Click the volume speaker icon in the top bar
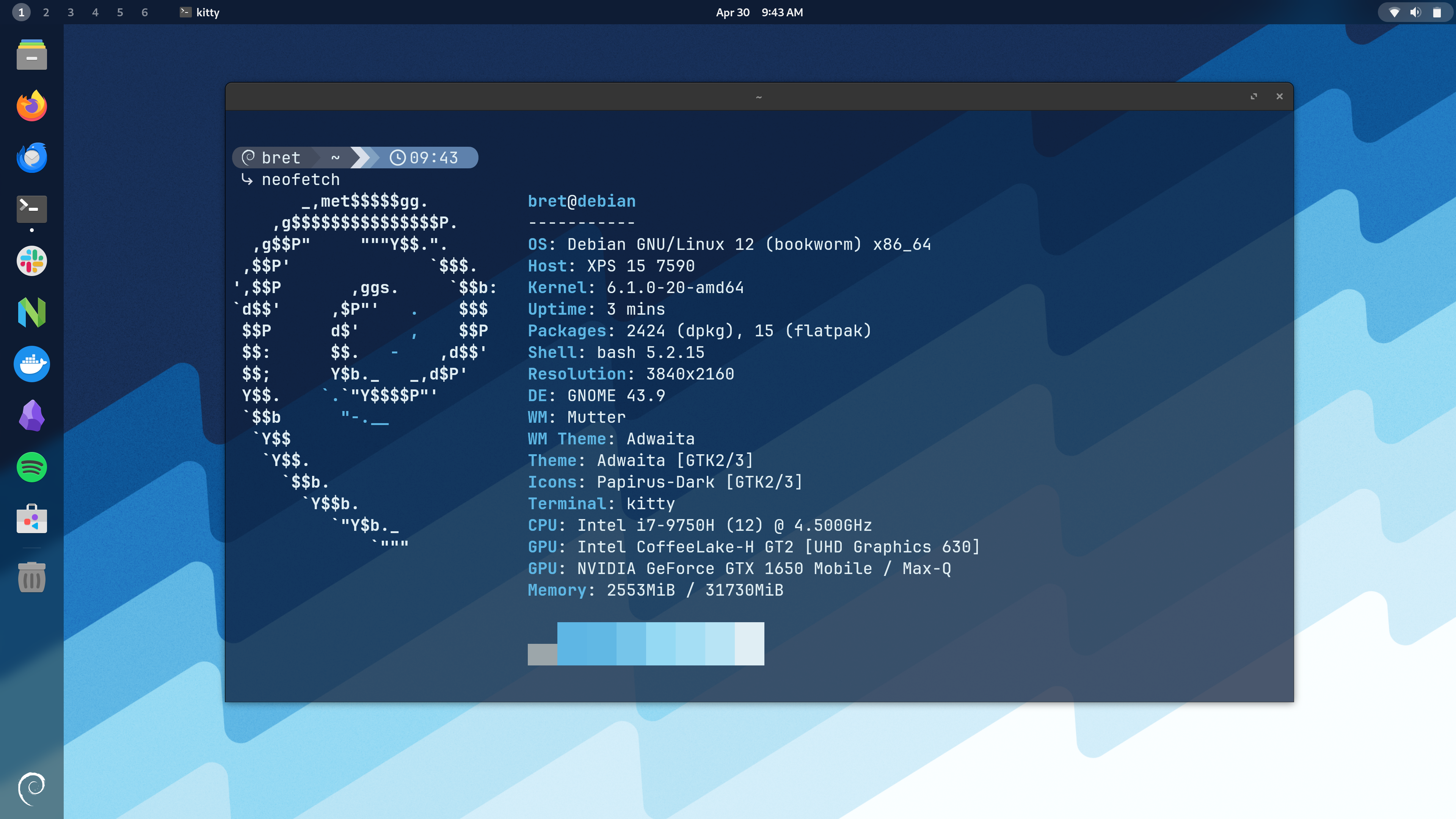 [x=1415, y=13]
